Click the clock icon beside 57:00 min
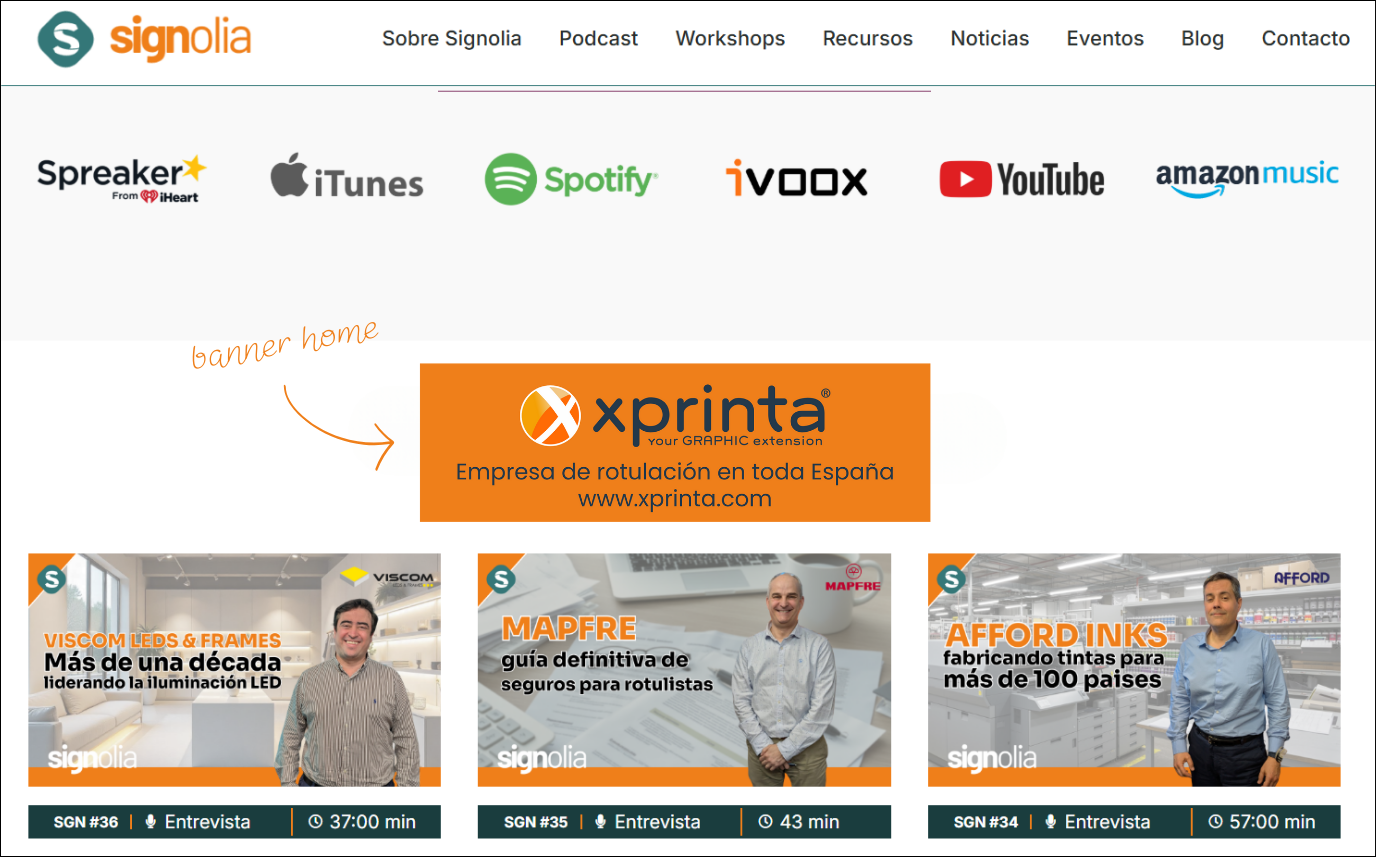Image resolution: width=1377 pixels, height=858 pixels. [x=1216, y=822]
